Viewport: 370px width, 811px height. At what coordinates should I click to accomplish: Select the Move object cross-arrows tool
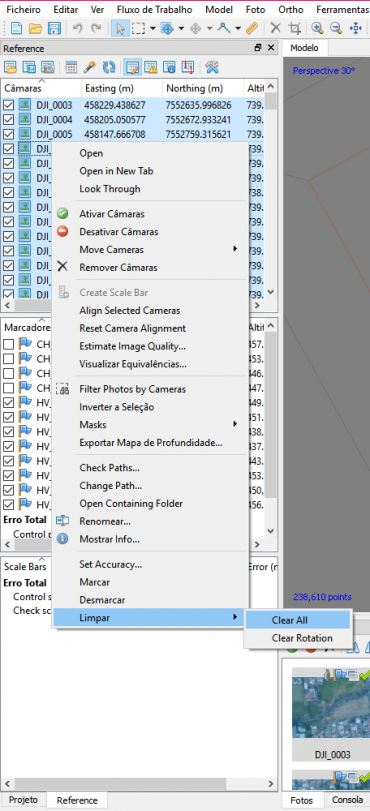(x=196, y=29)
